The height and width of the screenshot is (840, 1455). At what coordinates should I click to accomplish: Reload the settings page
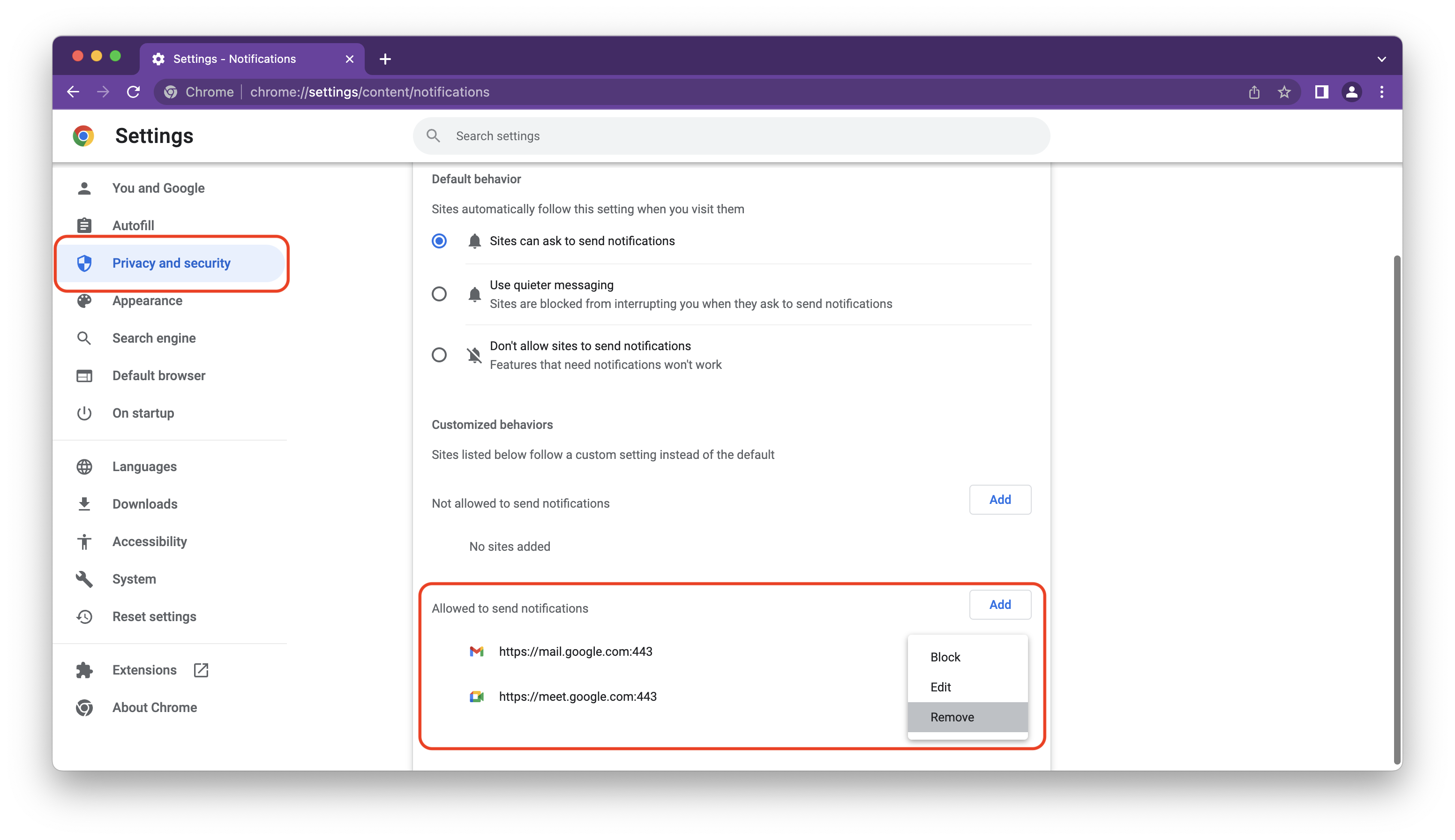click(133, 92)
